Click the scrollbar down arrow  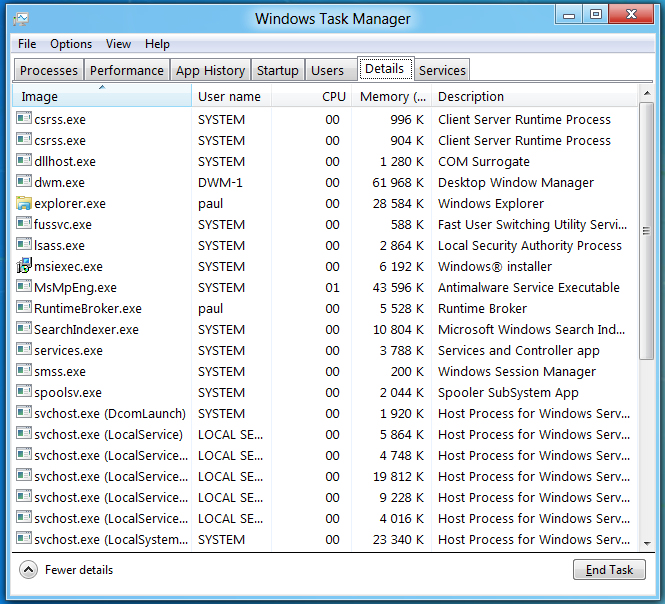point(647,543)
